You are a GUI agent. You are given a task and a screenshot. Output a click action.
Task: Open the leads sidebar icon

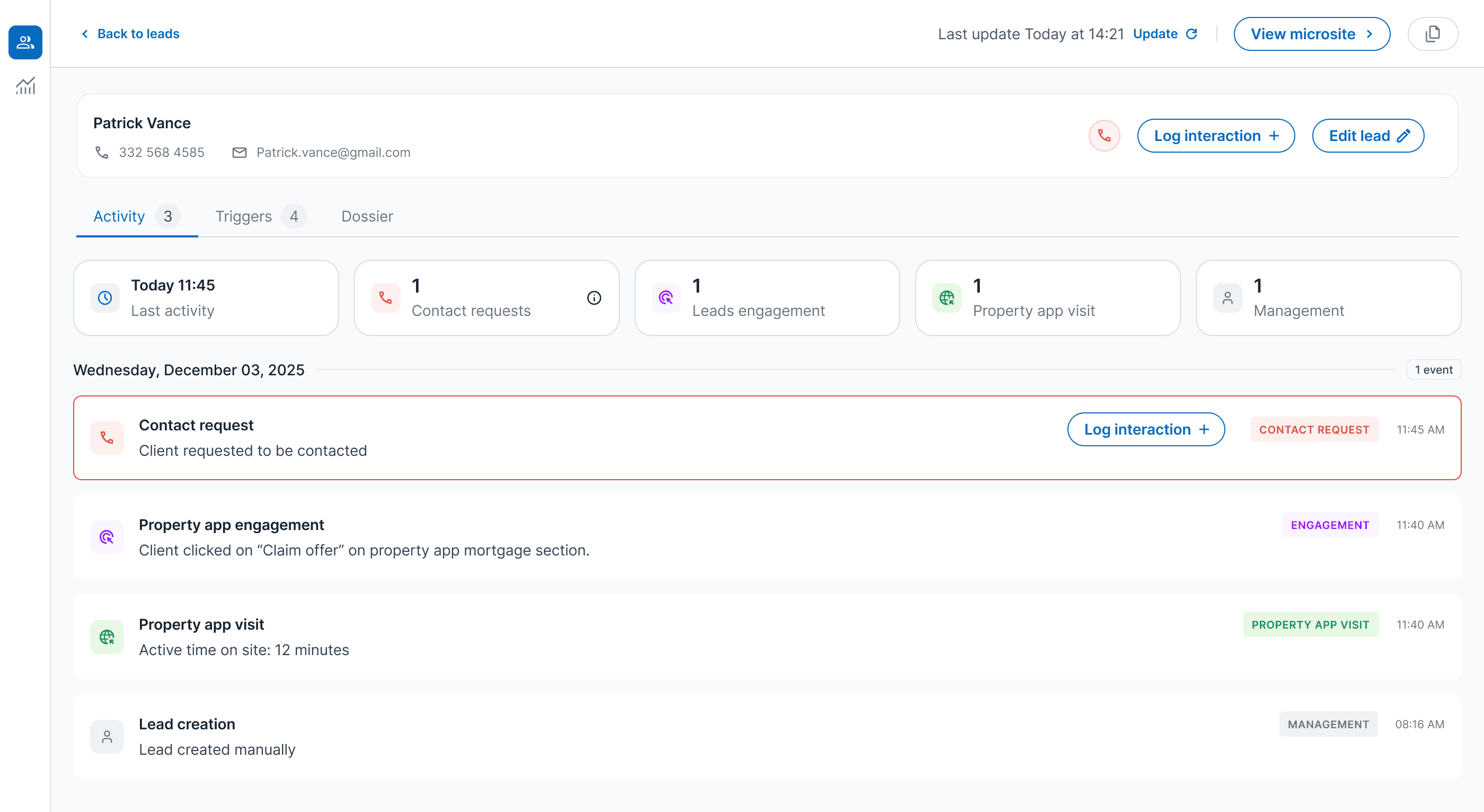(25, 42)
